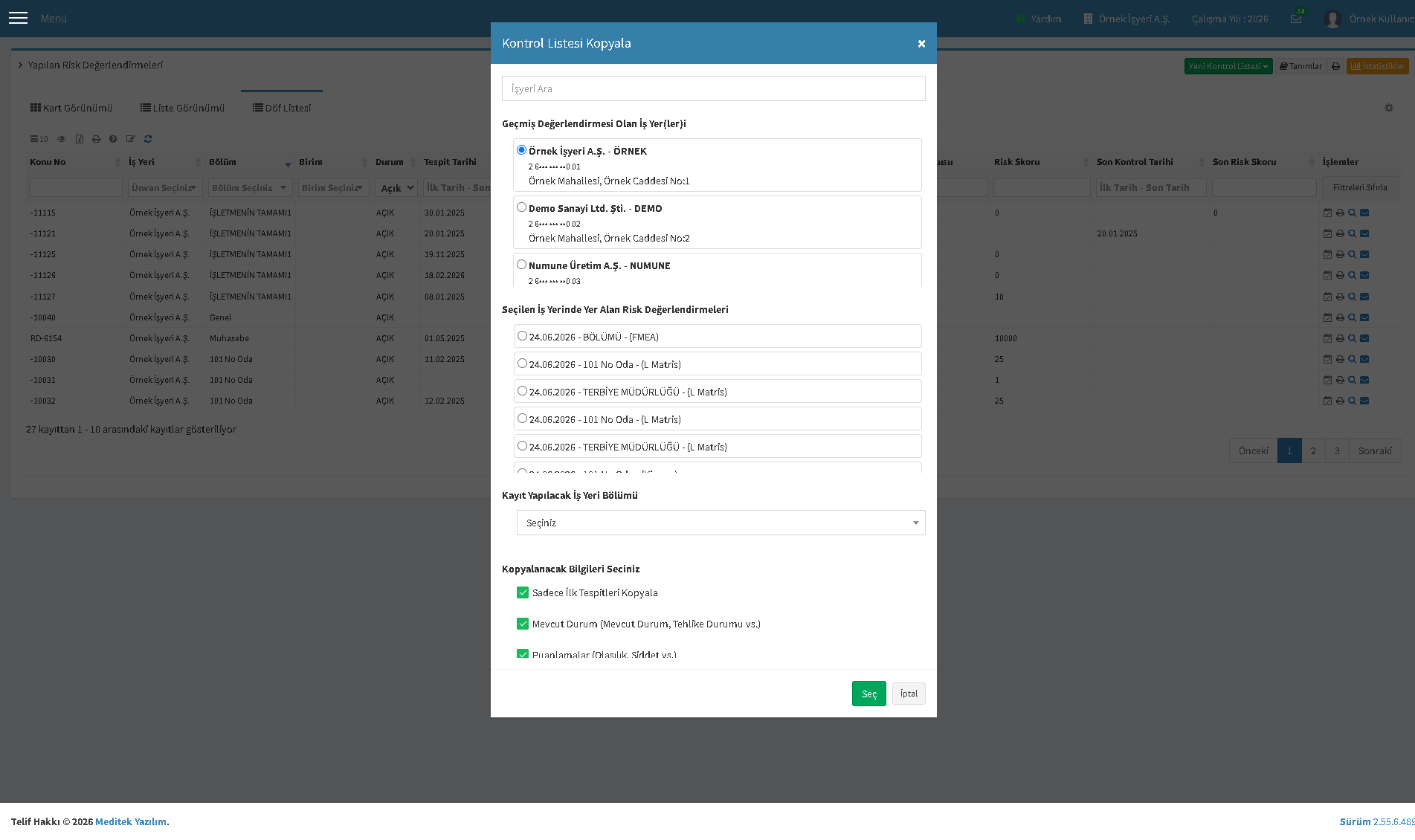Select first 24.06.2026 - 101 No Oda radio

[522, 364]
